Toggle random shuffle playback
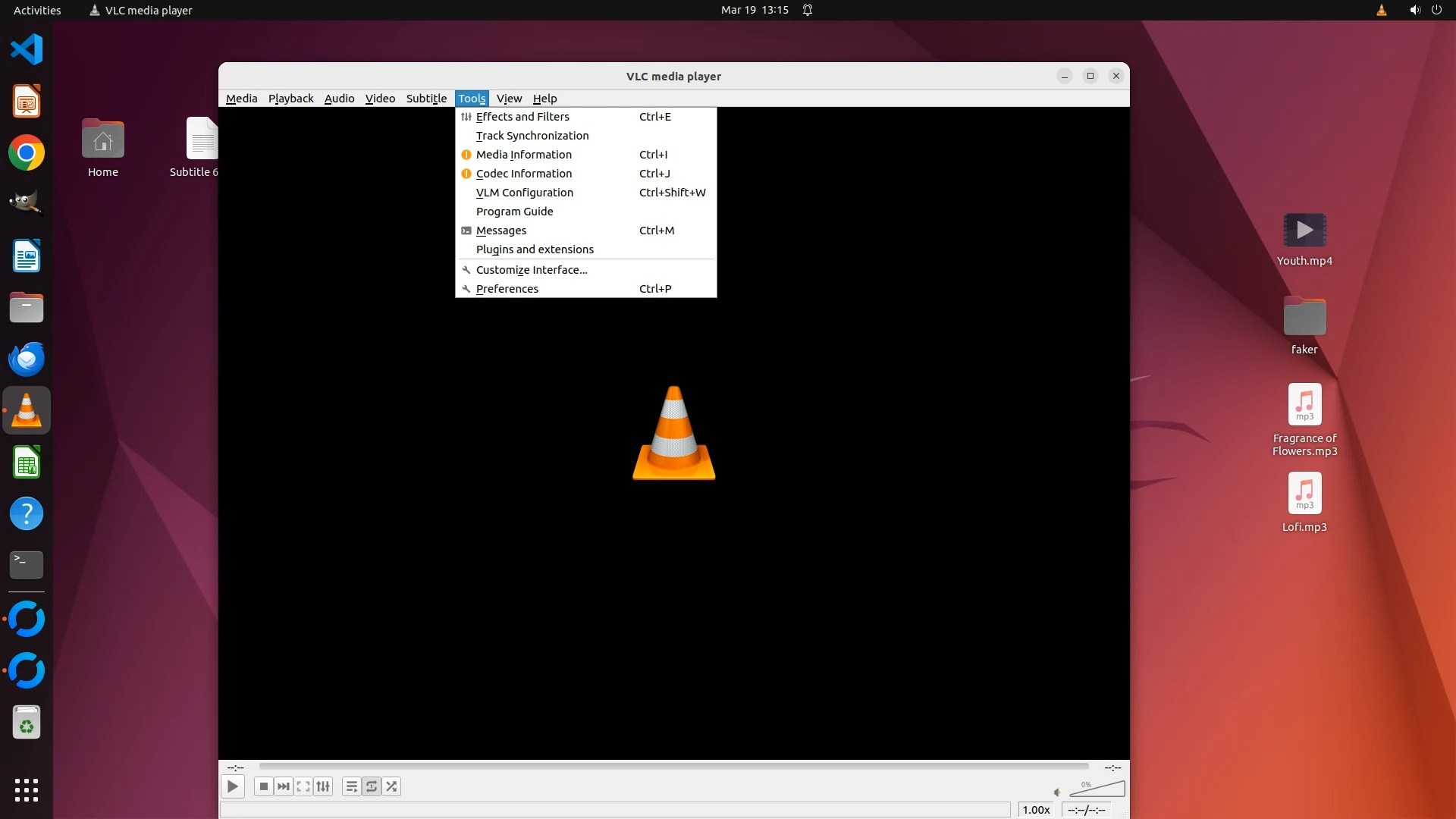Viewport: 1456px width, 819px height. pyautogui.click(x=391, y=786)
